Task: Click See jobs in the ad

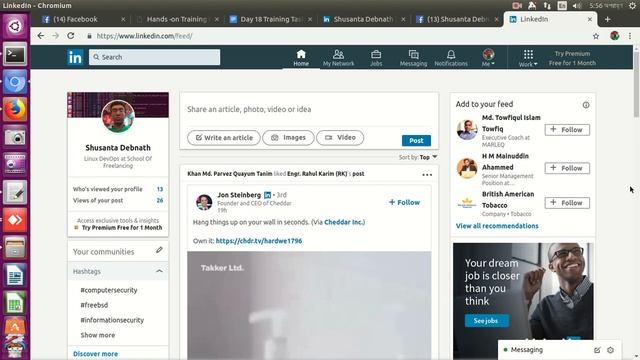Action: click(x=486, y=321)
